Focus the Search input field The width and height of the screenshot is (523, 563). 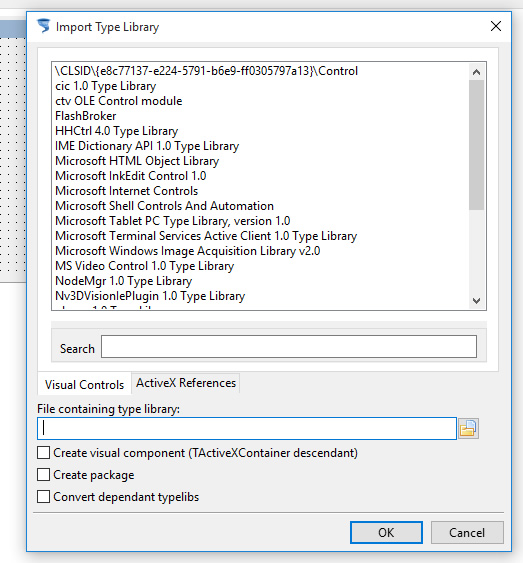pos(289,346)
